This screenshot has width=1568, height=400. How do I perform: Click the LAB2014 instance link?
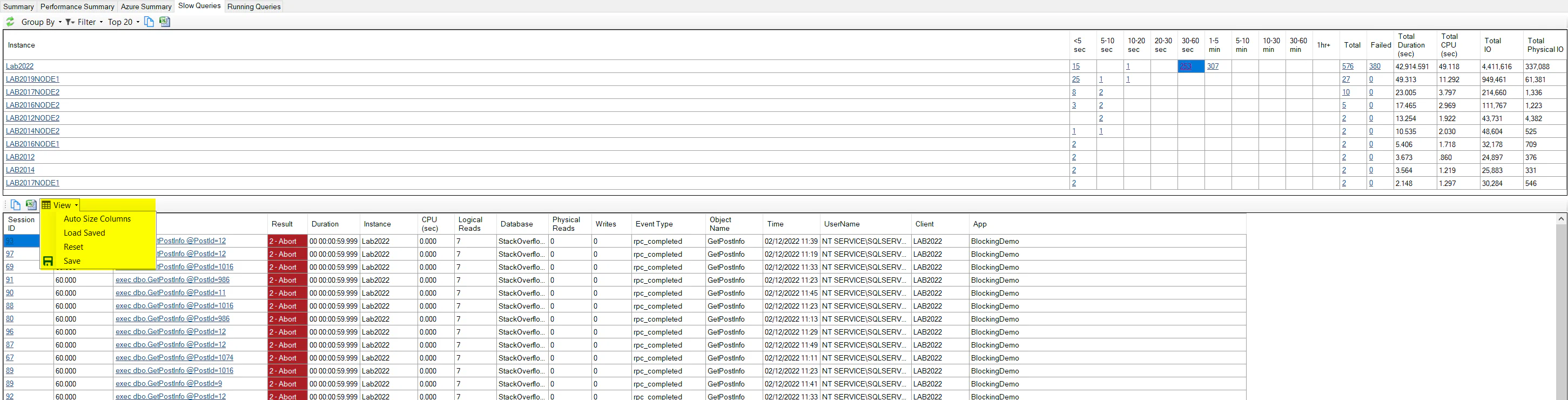pos(20,170)
